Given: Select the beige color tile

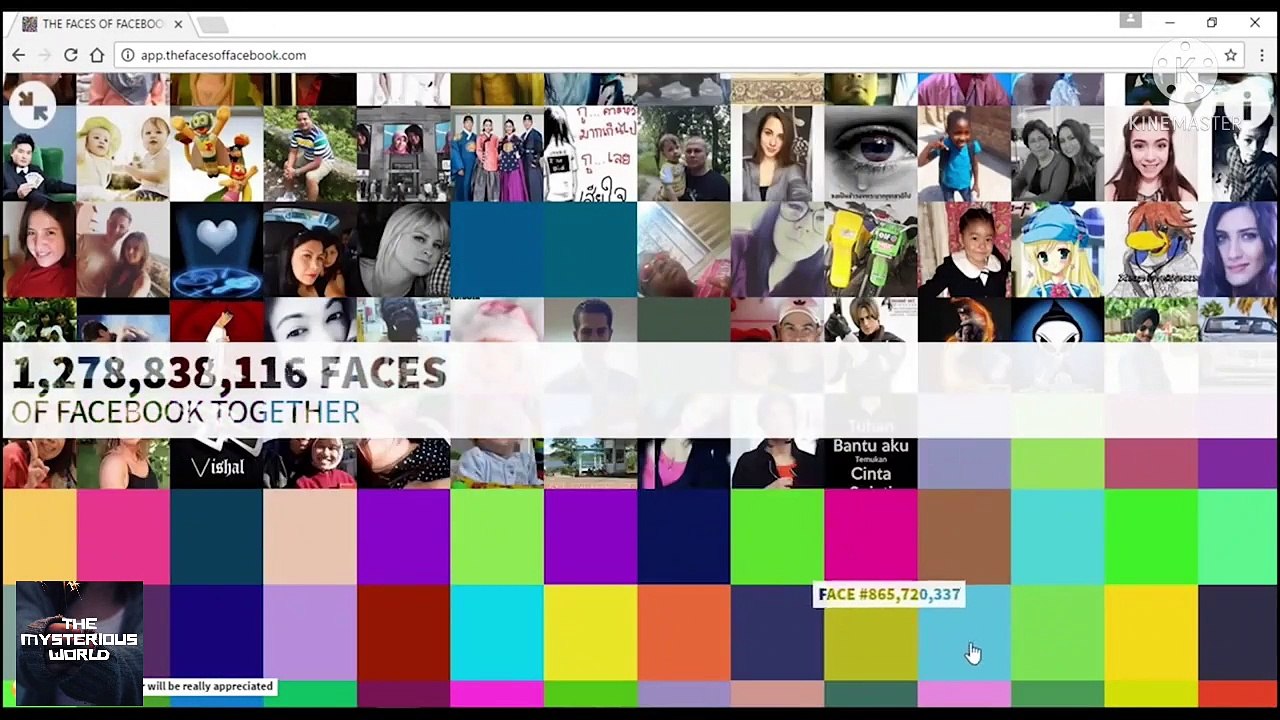Looking at the screenshot, I should 310,536.
